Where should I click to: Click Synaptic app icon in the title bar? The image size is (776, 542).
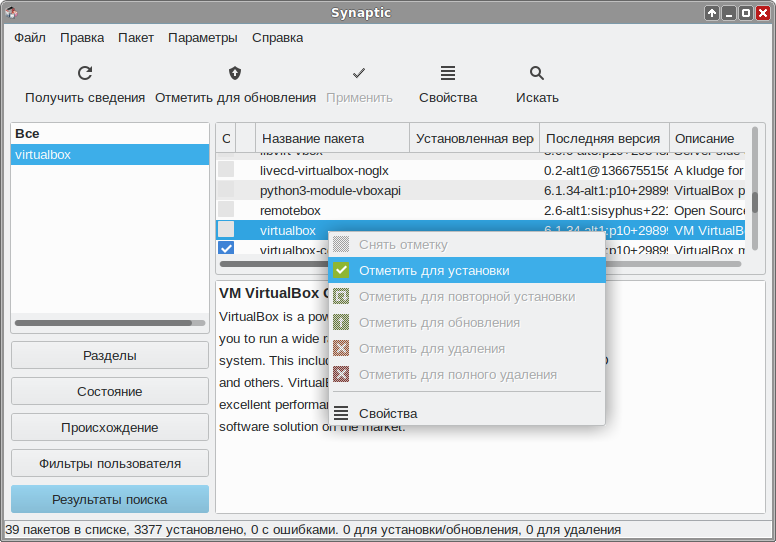[x=11, y=12]
